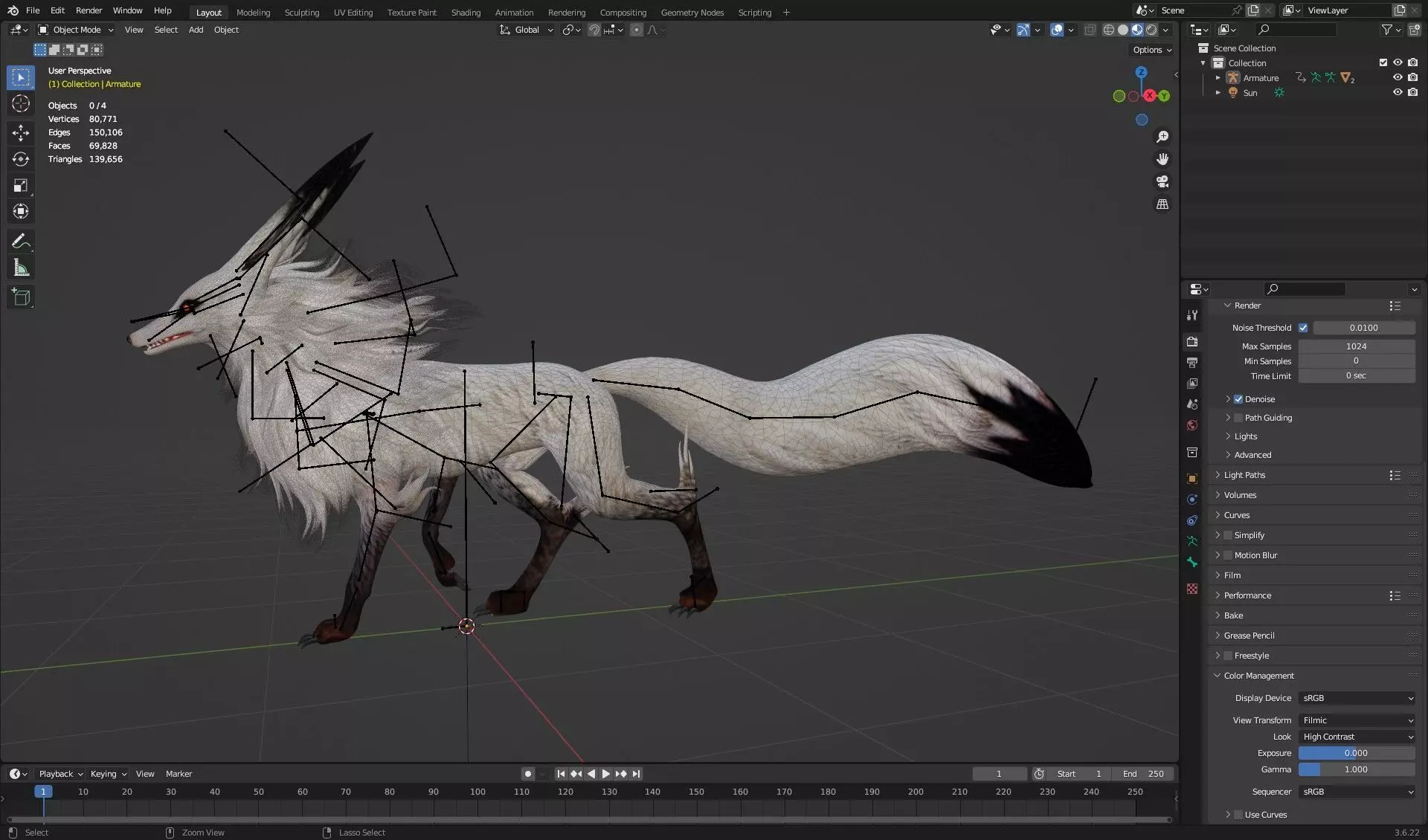Select the Select Box tool
Image resolution: width=1428 pixels, height=840 pixels.
coord(21,77)
